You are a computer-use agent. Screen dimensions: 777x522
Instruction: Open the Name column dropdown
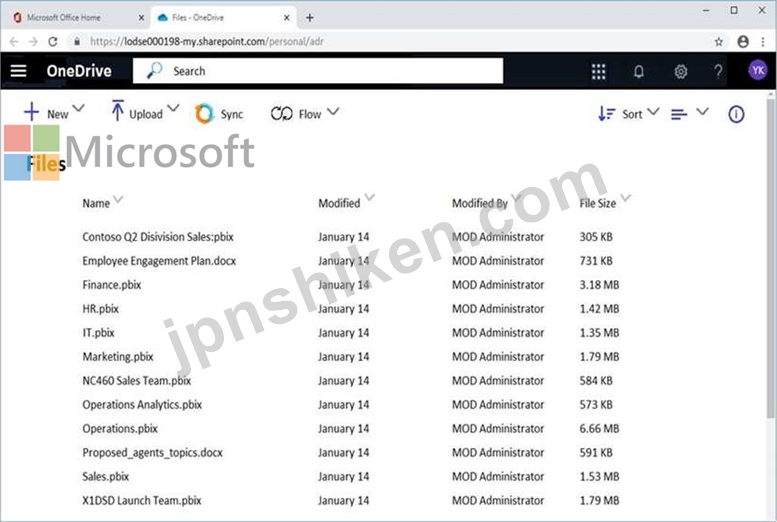click(118, 199)
